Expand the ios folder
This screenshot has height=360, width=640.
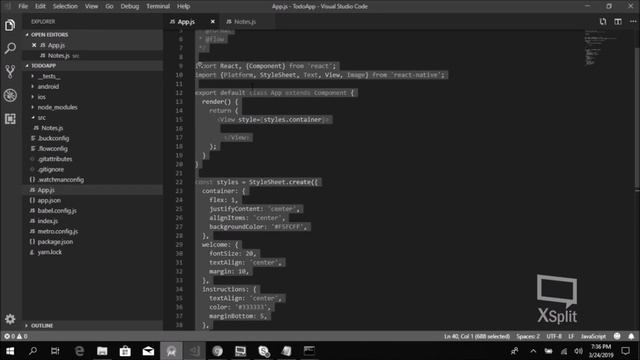41,97
